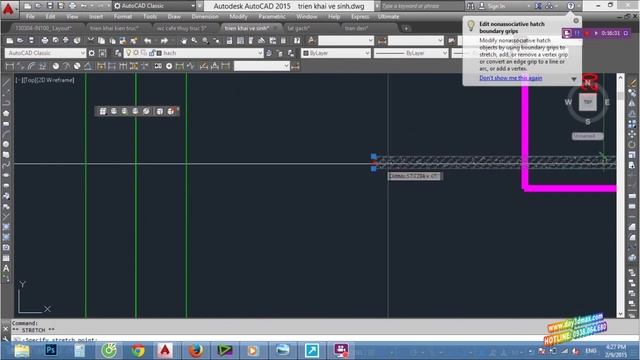The height and width of the screenshot is (360, 640).
Task: Open the Dimension menu
Action: 205,17
